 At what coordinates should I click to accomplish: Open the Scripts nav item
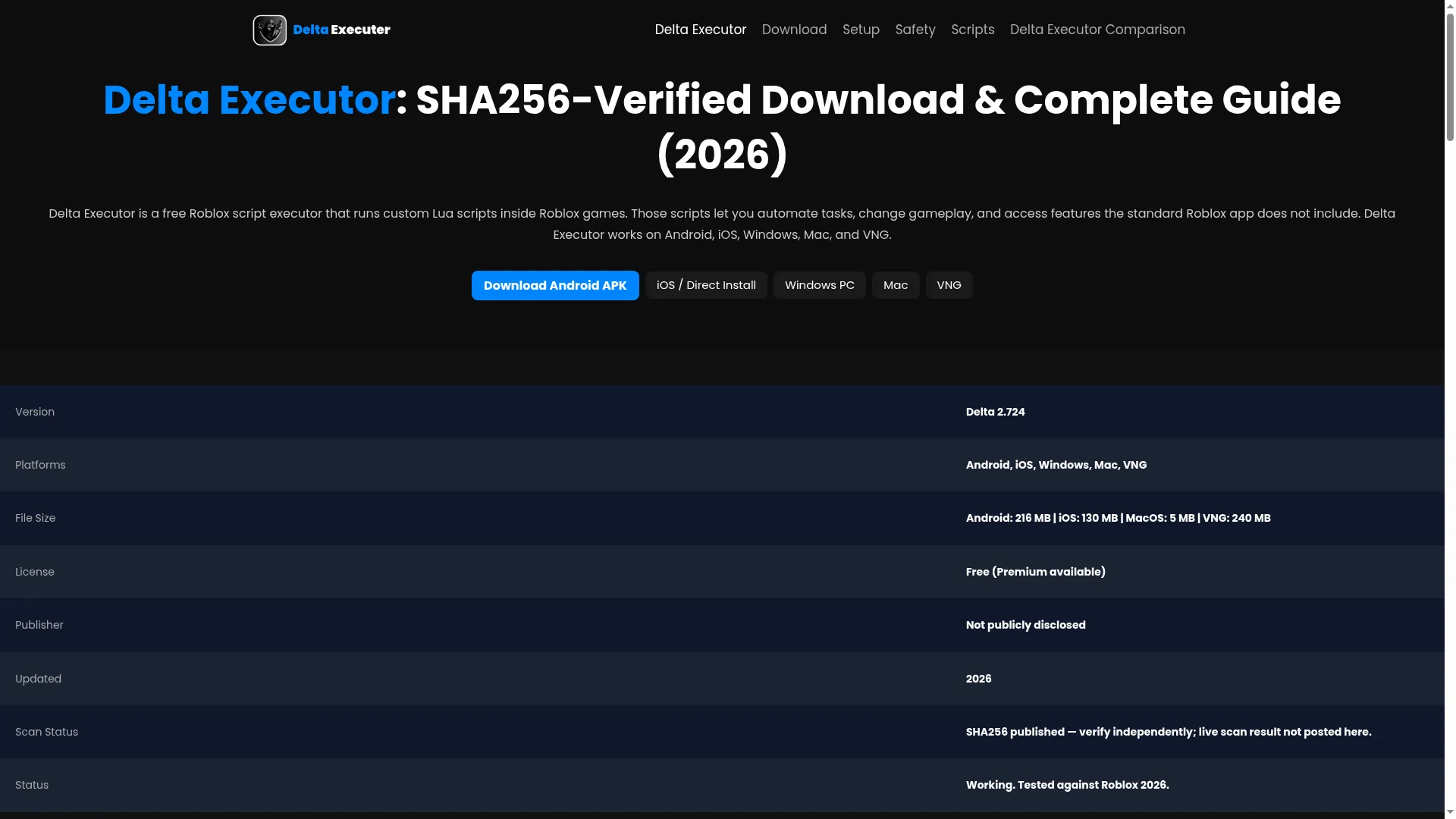pyautogui.click(x=972, y=30)
